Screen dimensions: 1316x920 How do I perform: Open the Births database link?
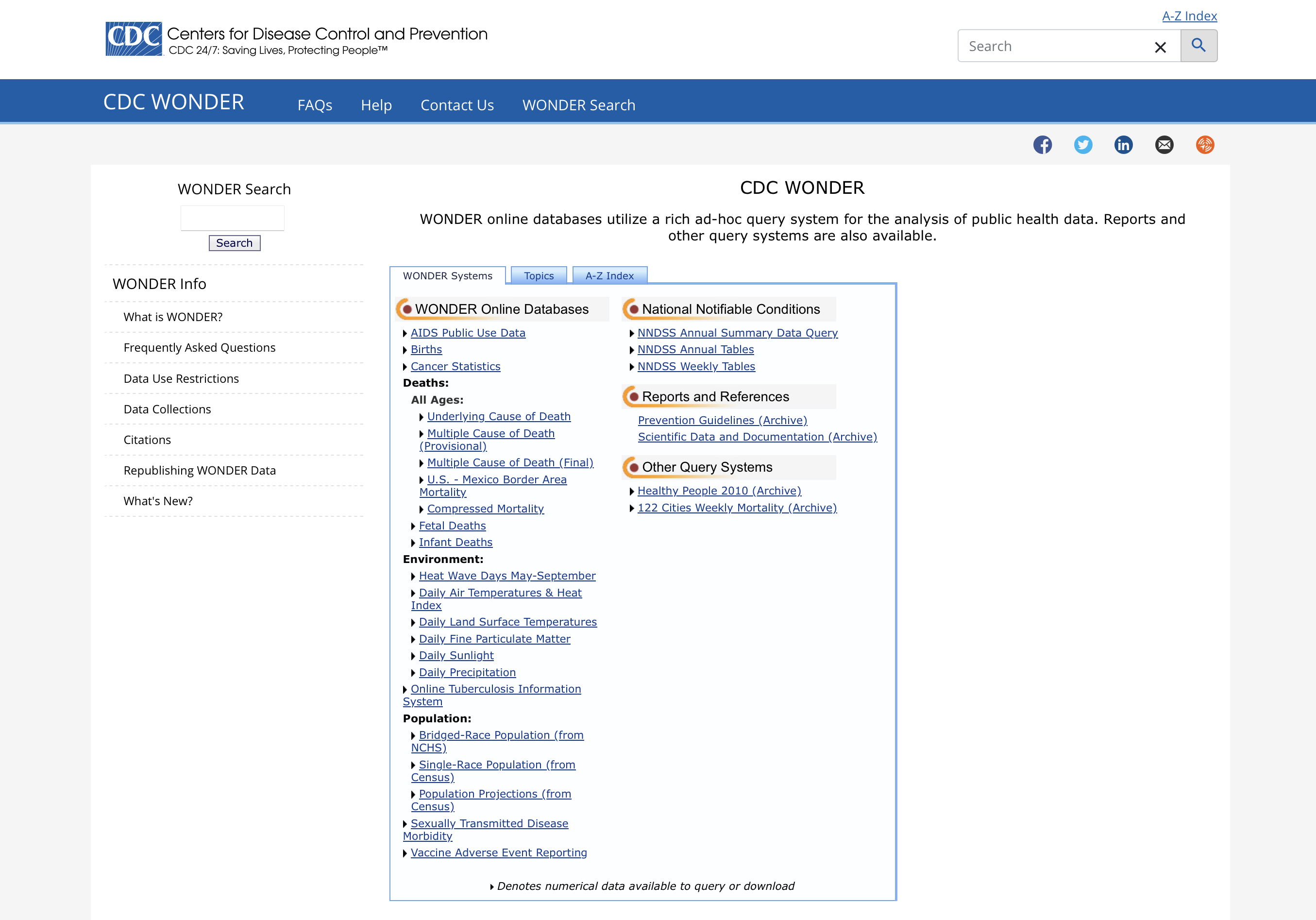[x=426, y=350]
